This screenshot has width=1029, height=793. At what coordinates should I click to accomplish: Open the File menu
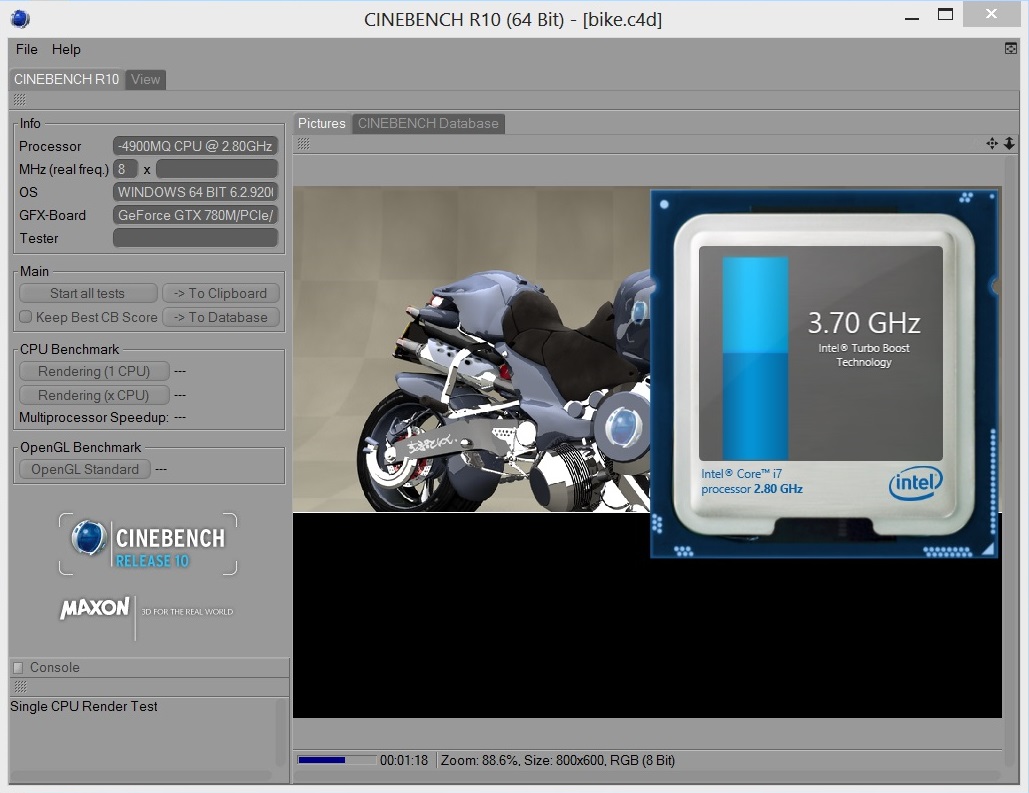click(x=26, y=49)
